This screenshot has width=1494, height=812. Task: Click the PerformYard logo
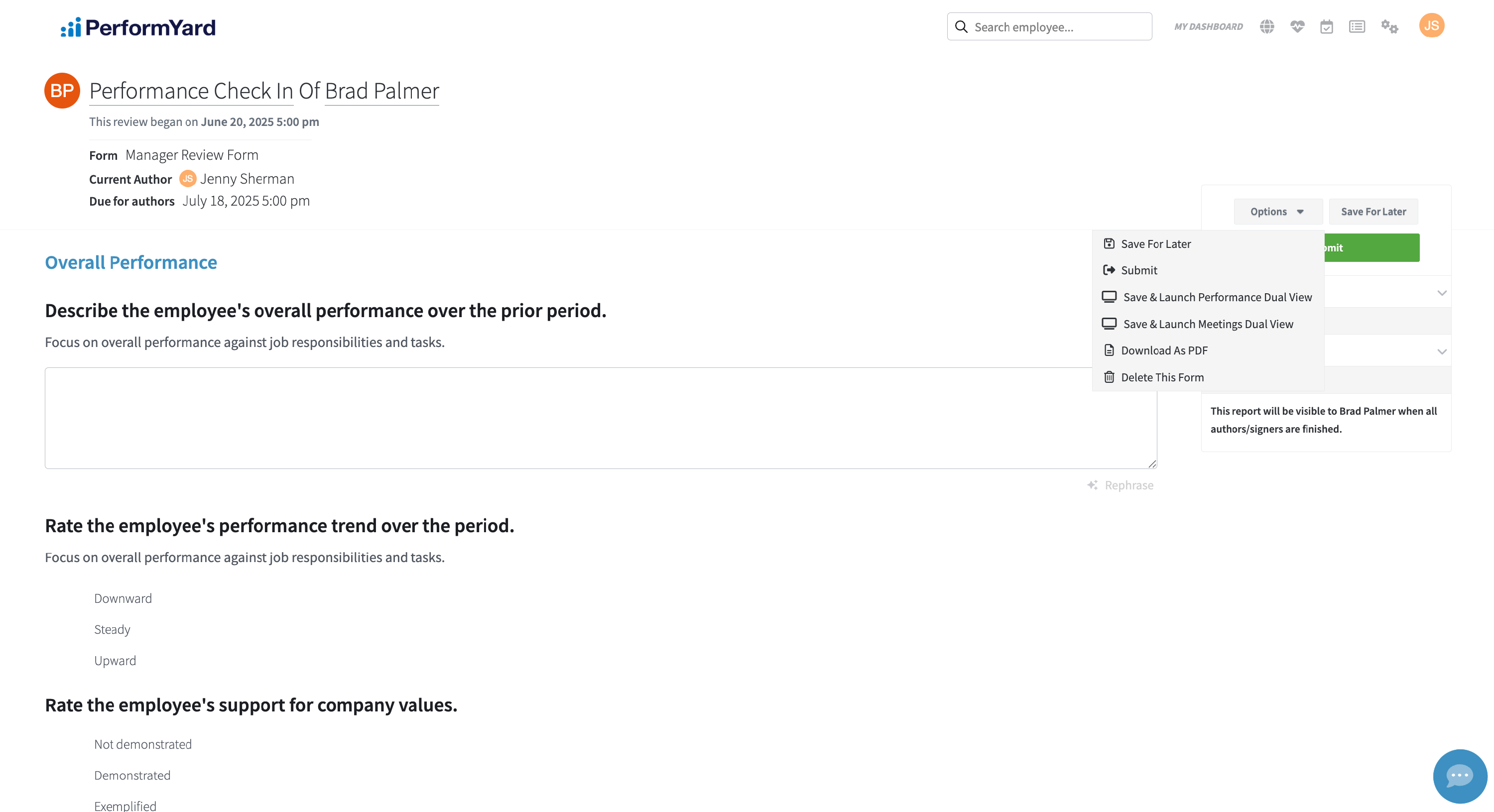[138, 27]
